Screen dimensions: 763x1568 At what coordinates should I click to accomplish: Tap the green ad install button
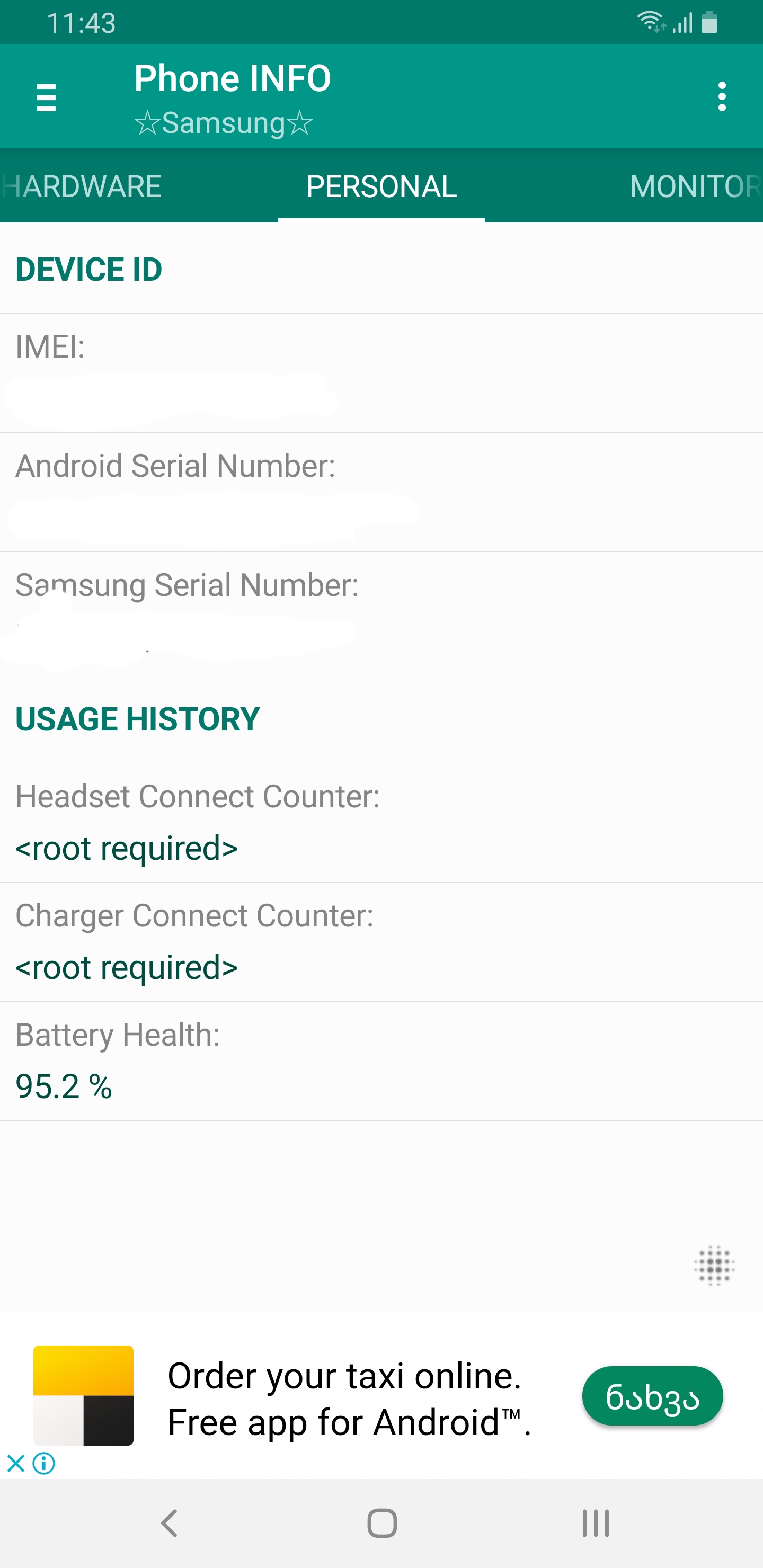pyautogui.click(x=652, y=1396)
